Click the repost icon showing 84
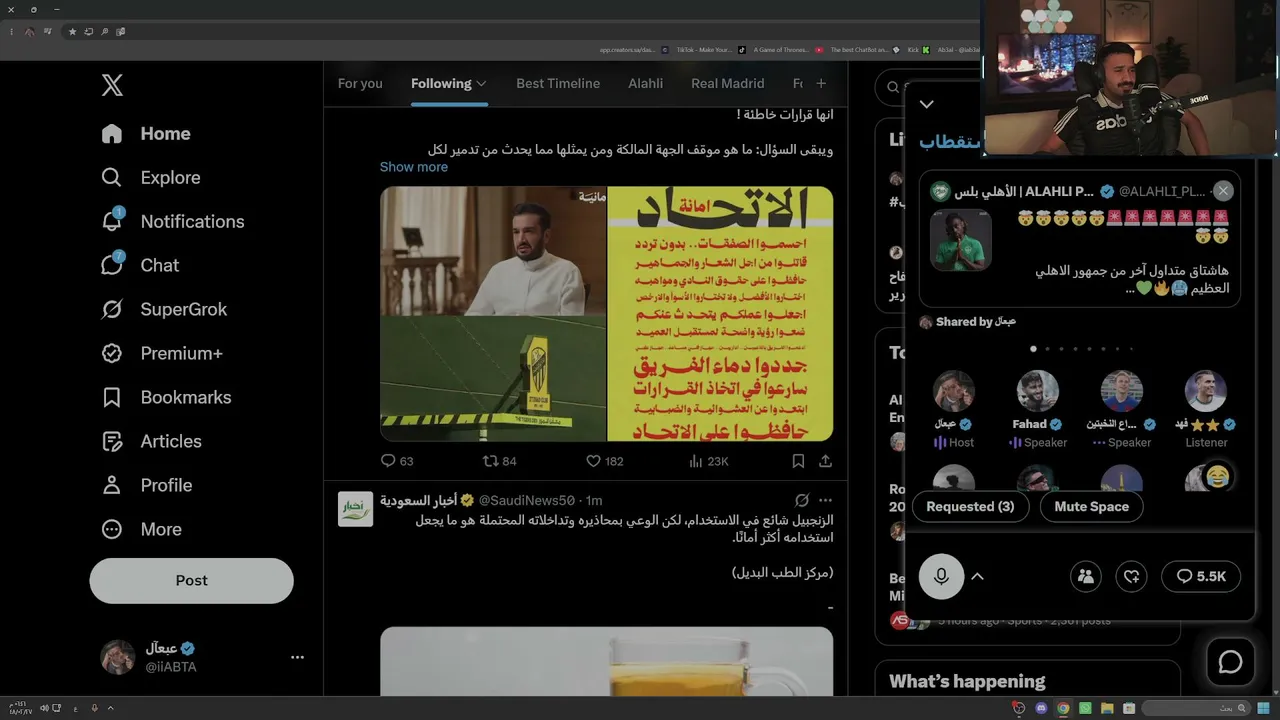Viewport: 1280px width, 720px height. [490, 461]
